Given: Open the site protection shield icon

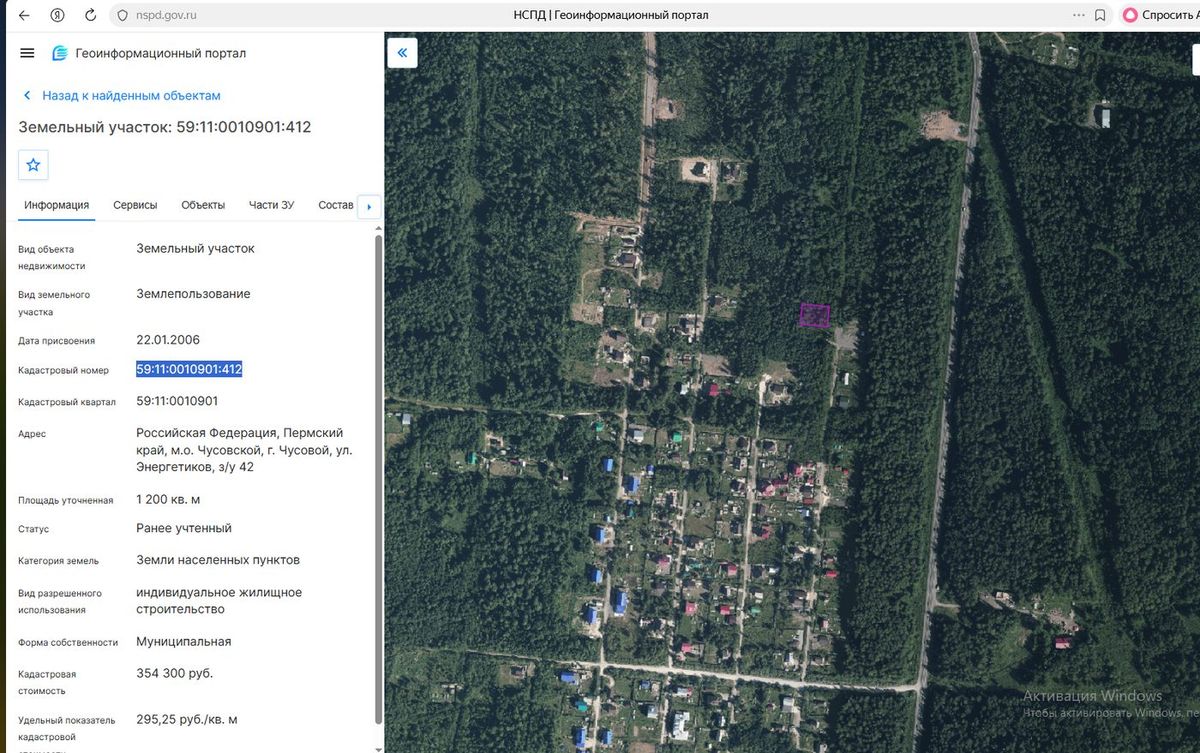Looking at the screenshot, I should (122, 15).
